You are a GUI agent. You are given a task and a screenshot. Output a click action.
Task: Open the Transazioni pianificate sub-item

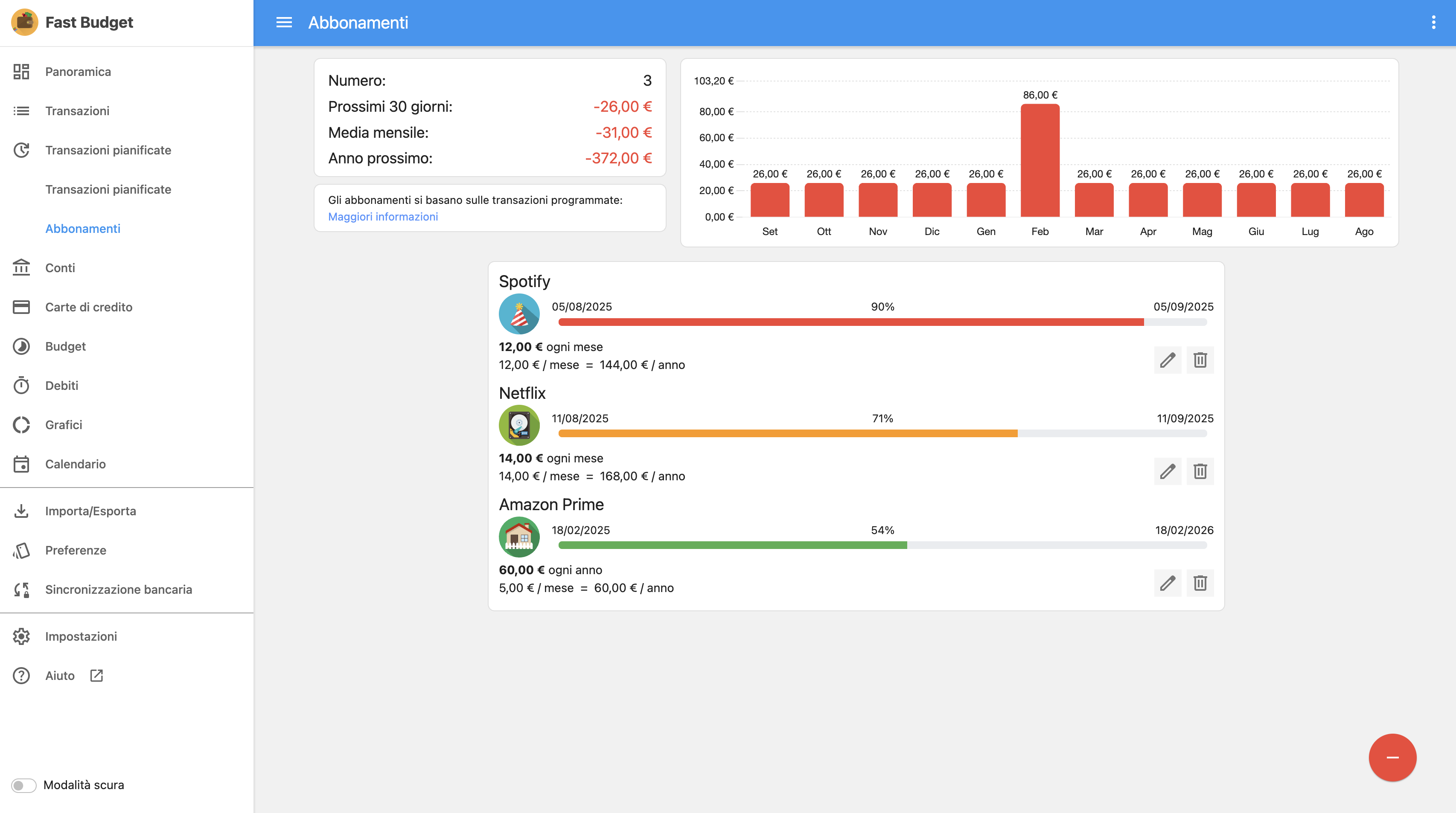pos(108,189)
